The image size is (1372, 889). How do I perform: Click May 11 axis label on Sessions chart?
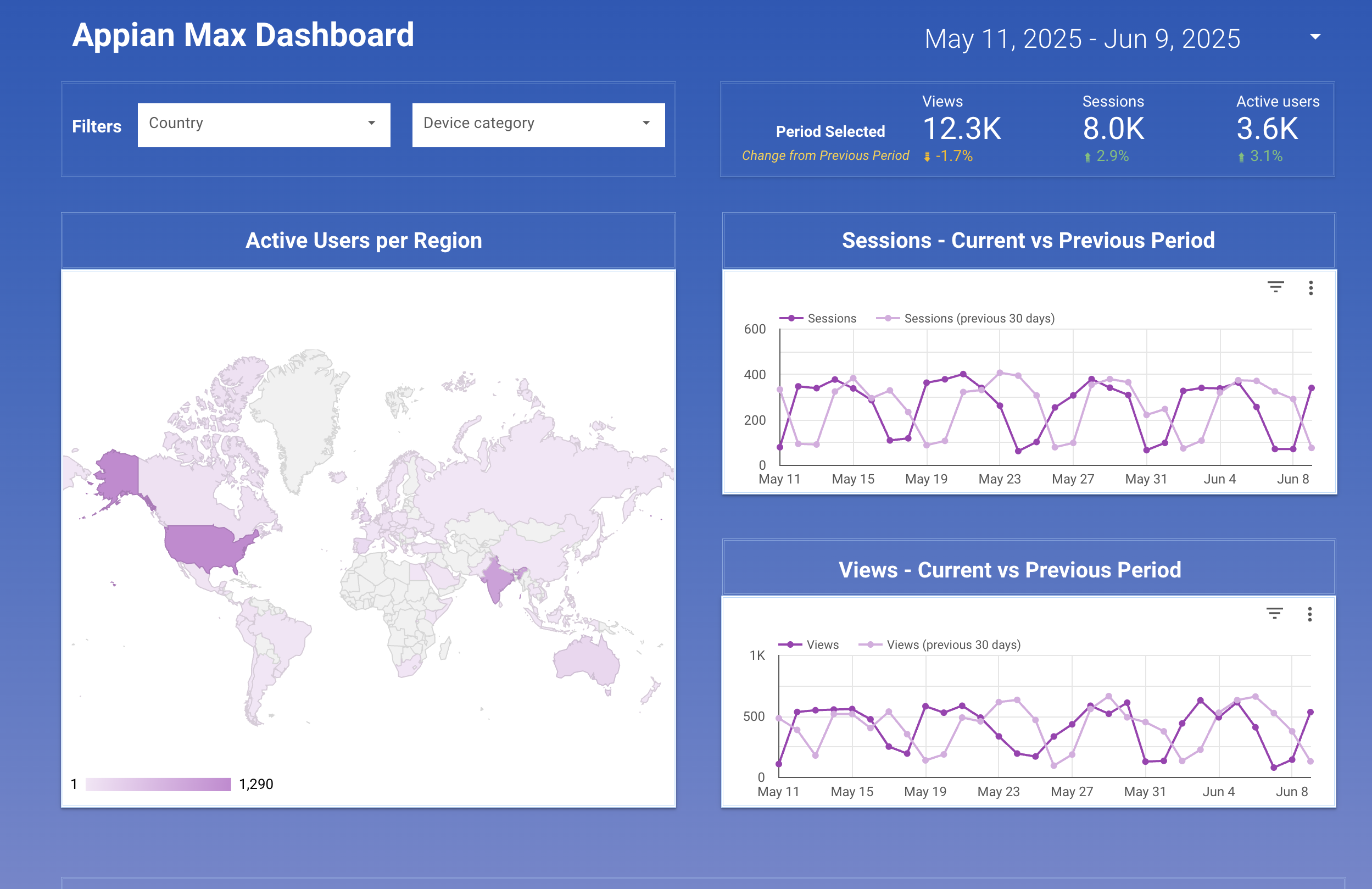pyautogui.click(x=779, y=479)
